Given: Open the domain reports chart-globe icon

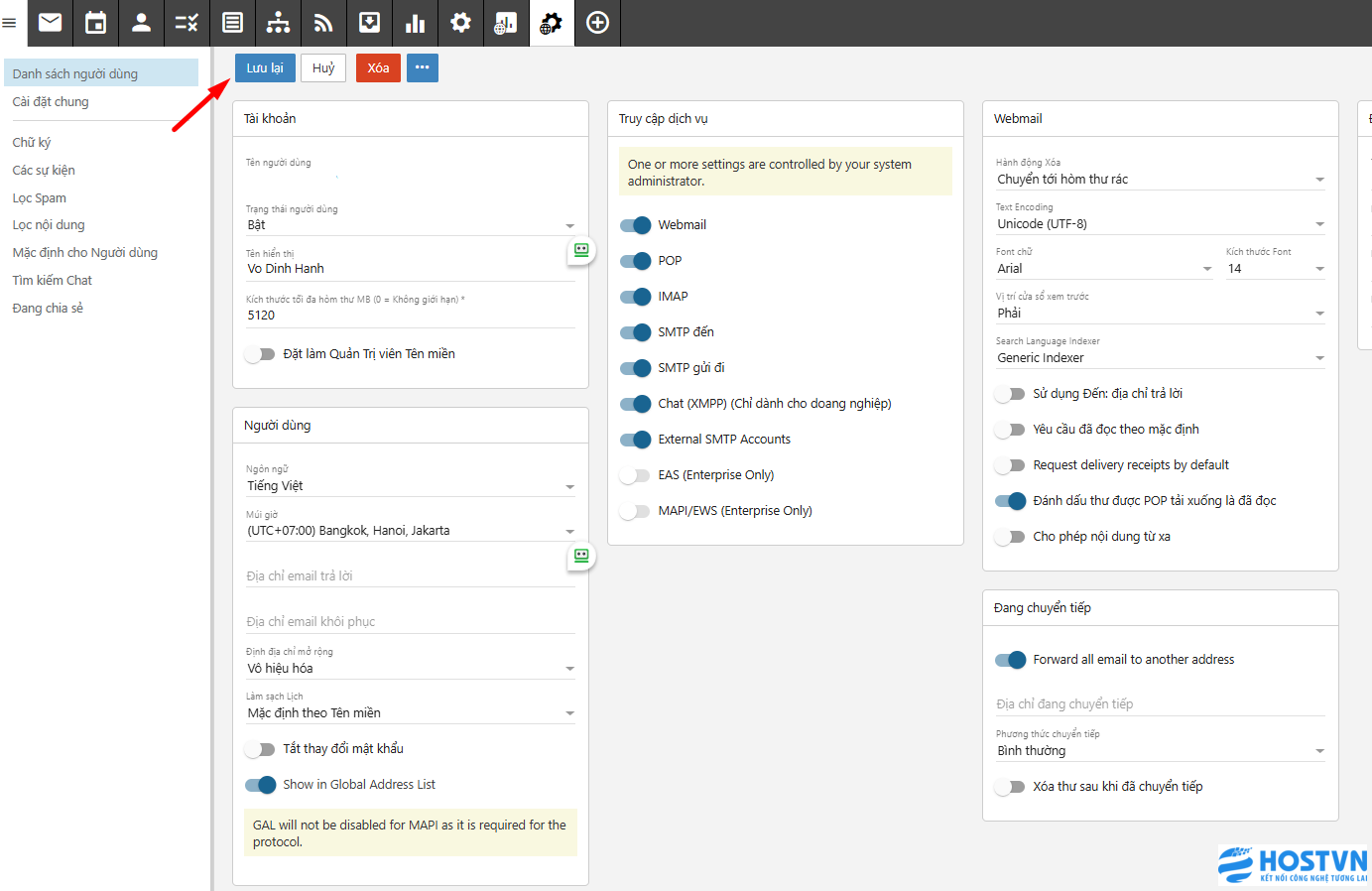Looking at the screenshot, I should (x=506, y=23).
